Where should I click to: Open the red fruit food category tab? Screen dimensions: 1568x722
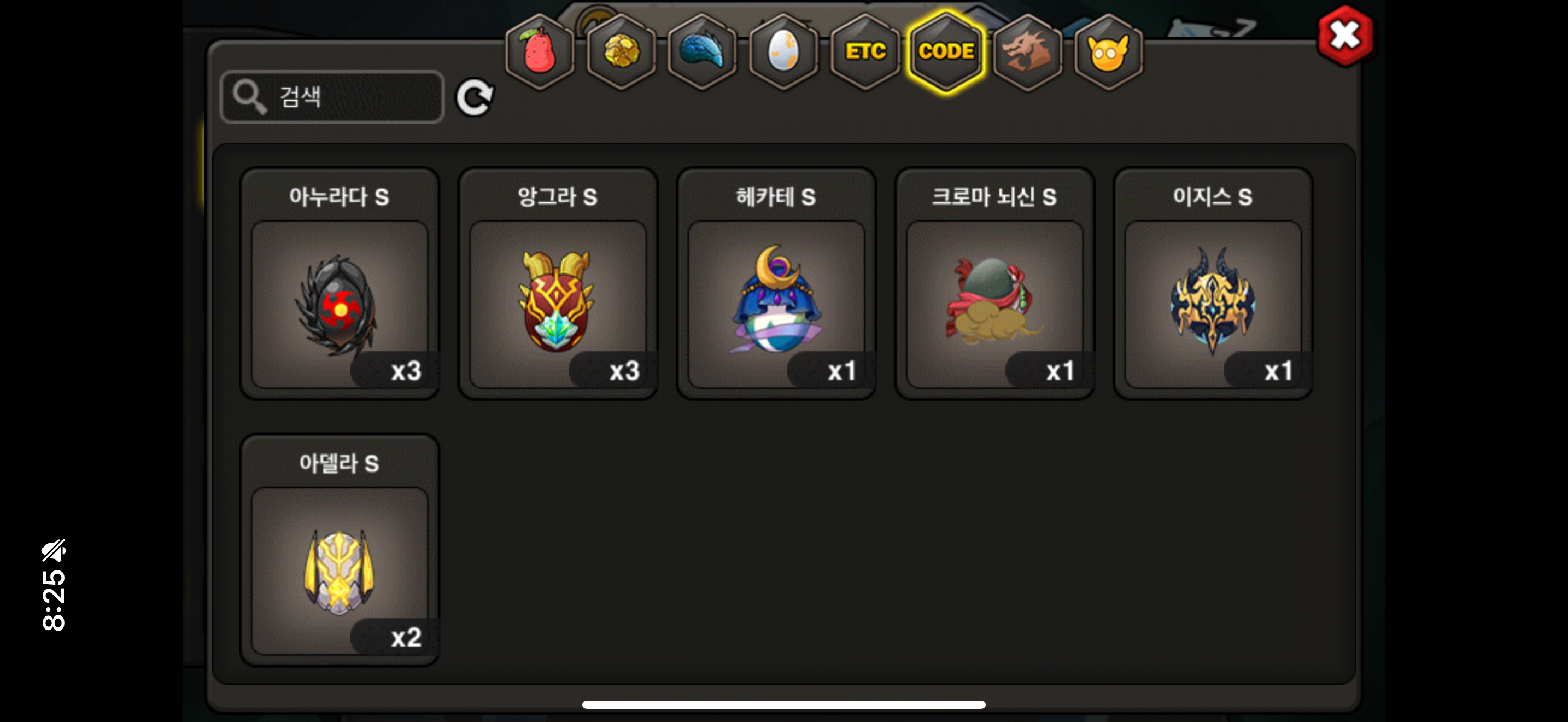tap(539, 52)
